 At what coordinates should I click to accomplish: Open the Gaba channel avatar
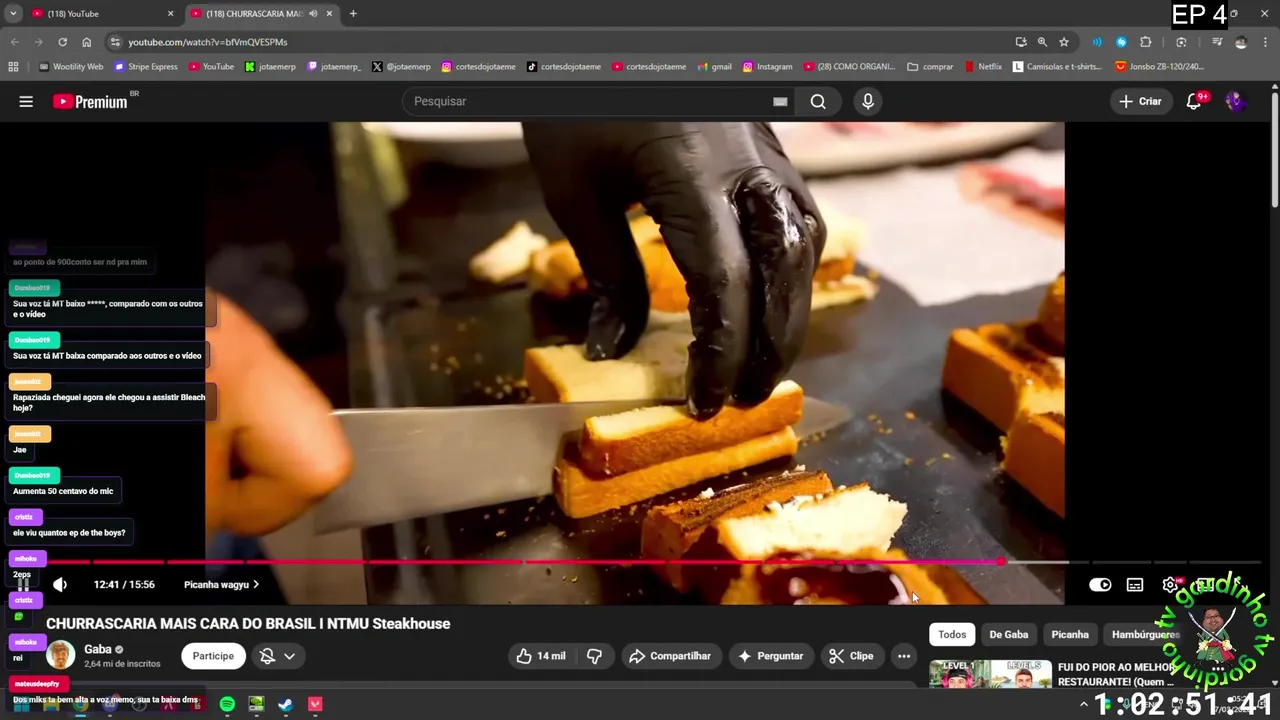tap(61, 655)
